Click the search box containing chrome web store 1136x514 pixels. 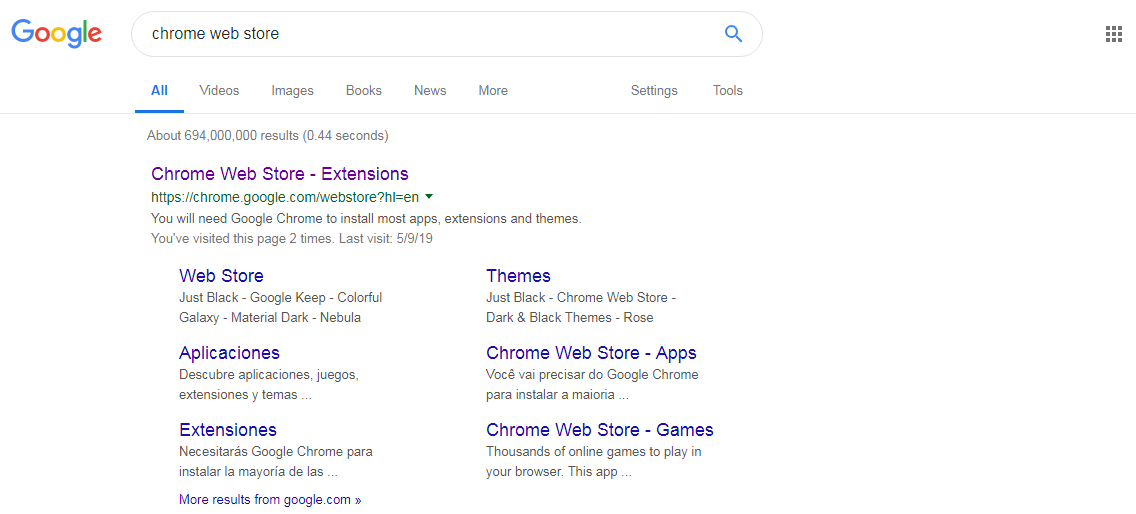(430, 34)
